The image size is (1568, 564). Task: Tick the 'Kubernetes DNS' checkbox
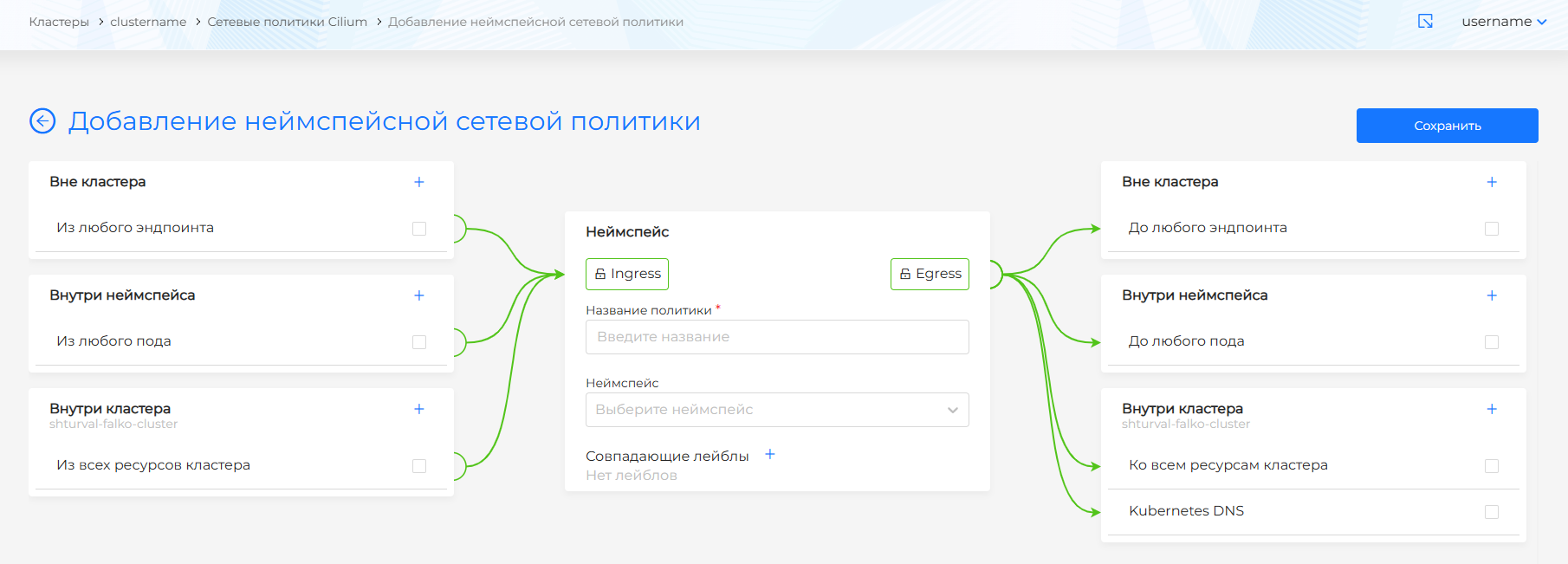(x=1492, y=512)
